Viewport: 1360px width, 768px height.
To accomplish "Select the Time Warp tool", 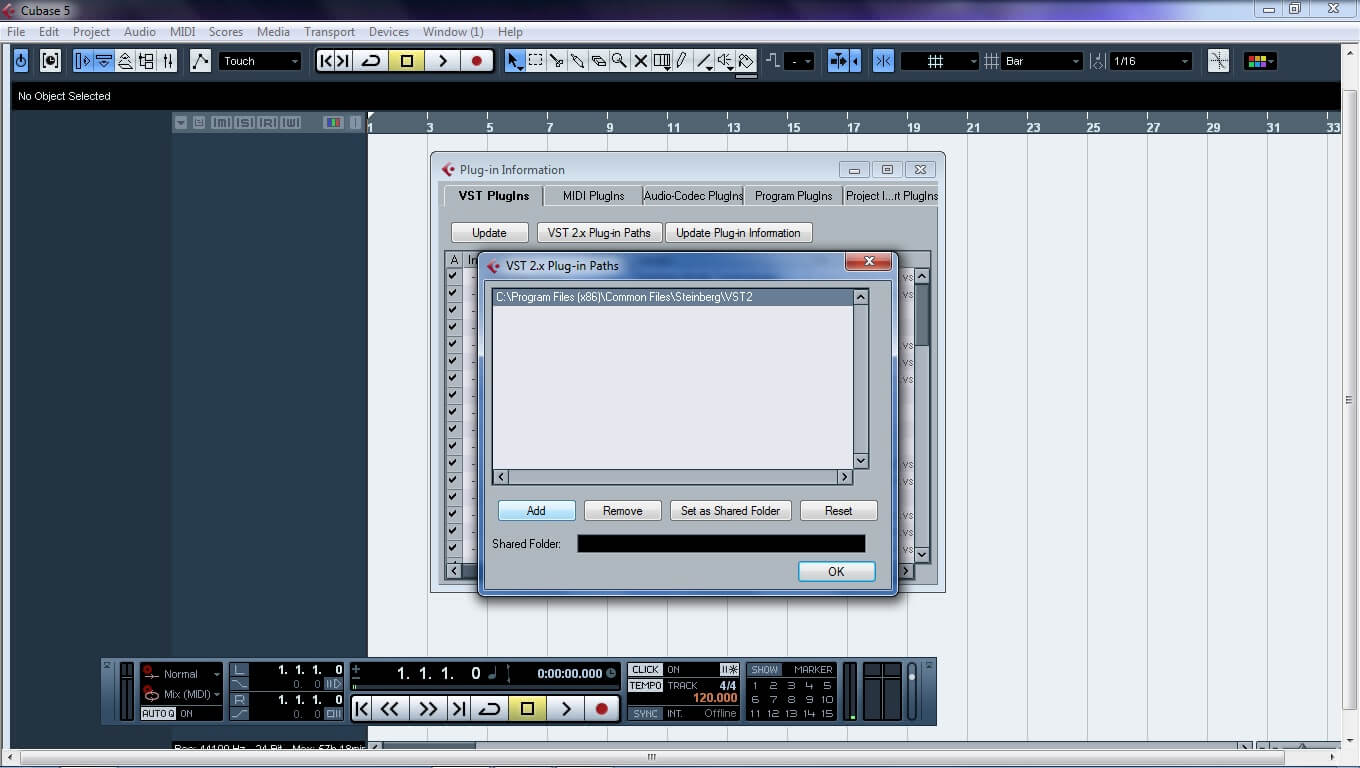I will [662, 61].
